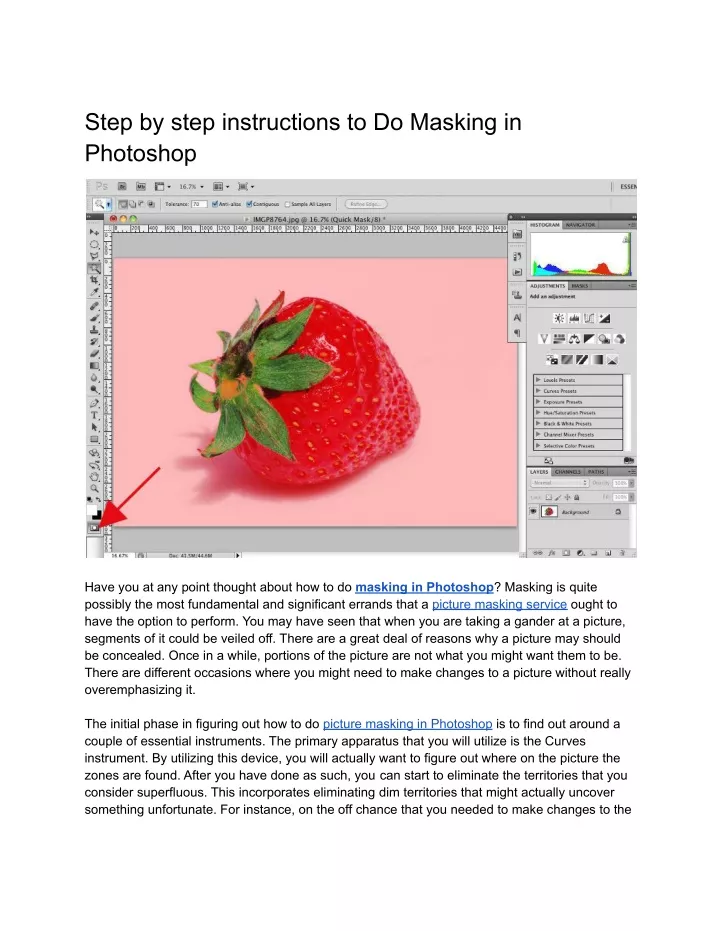Switch to the Paths tab
720x931 pixels.
[596, 472]
